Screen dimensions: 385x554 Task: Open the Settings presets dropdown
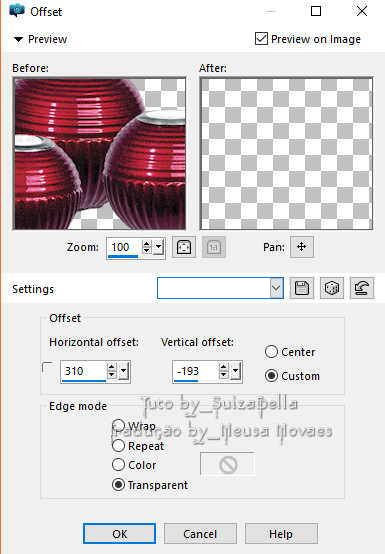tap(276, 288)
